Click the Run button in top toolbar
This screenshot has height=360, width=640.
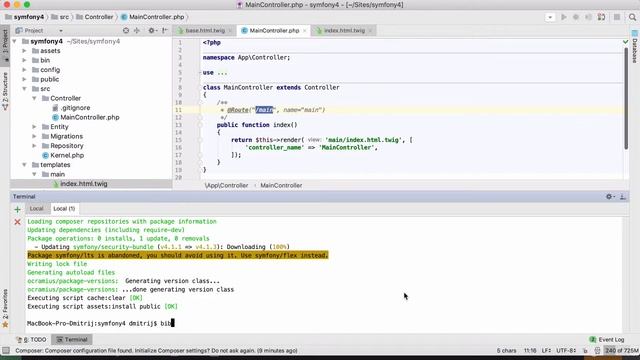tap(564, 17)
